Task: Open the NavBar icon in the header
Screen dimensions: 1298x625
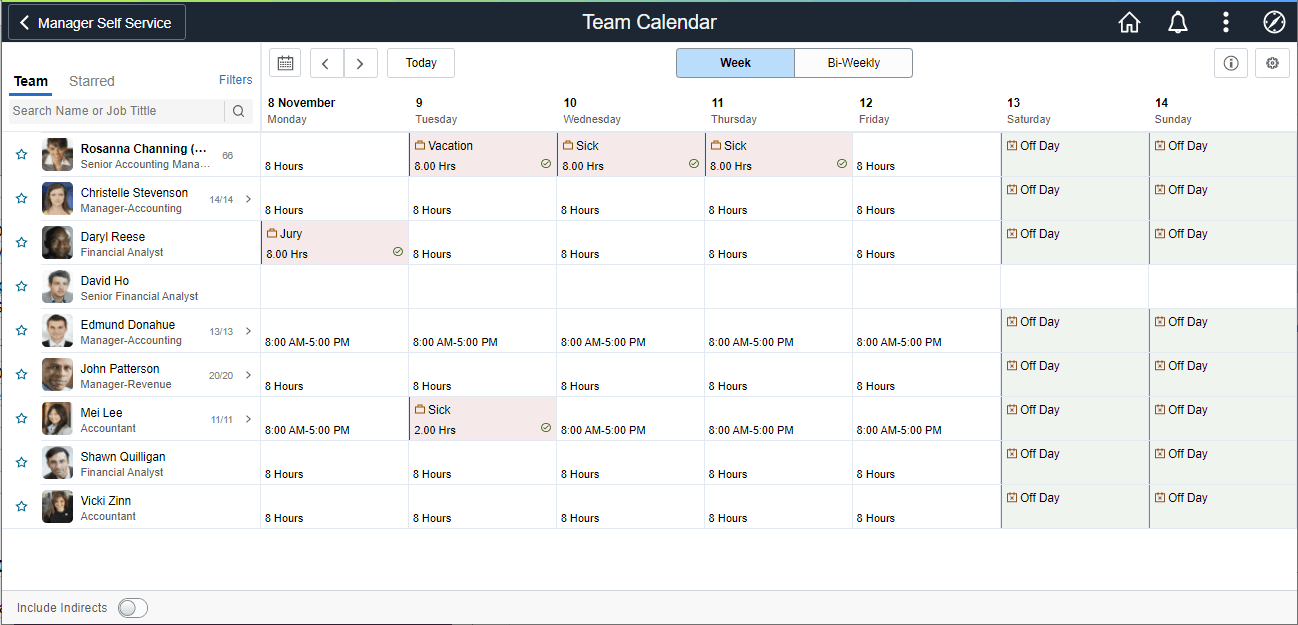Action: click(1273, 21)
